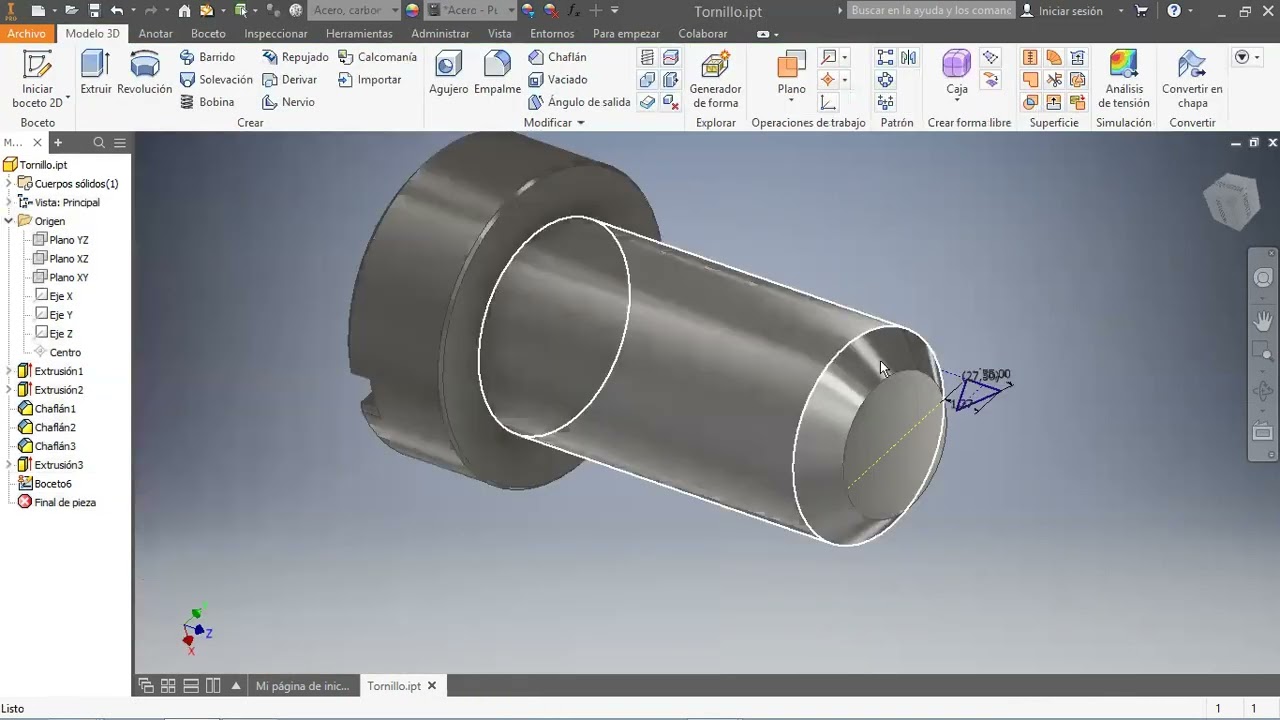
Task: Open the Inspeccionar ribbon tab
Action: click(276, 33)
